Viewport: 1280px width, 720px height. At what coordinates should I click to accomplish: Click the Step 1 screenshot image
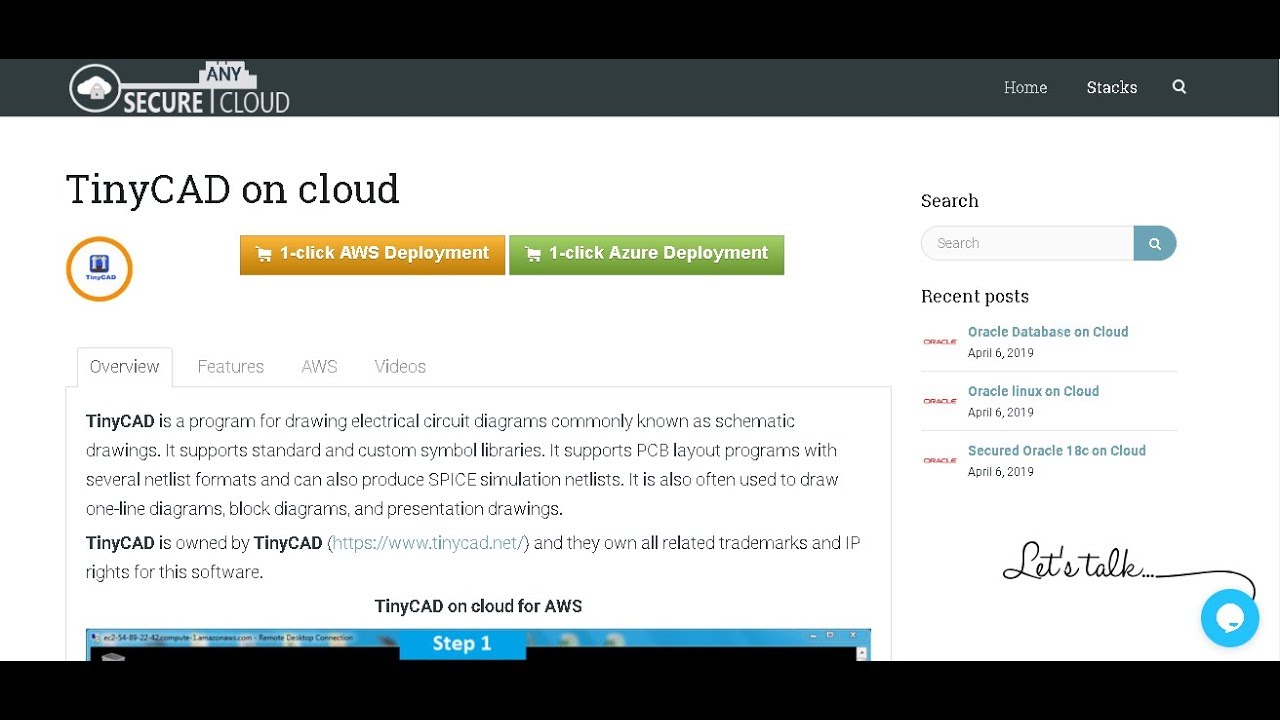(478, 645)
